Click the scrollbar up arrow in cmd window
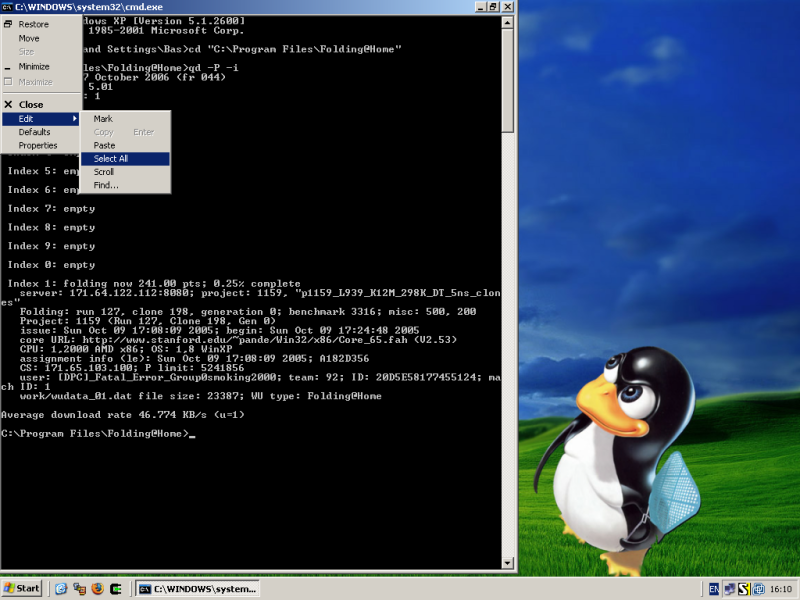This screenshot has height=600, width=800. coord(507,22)
